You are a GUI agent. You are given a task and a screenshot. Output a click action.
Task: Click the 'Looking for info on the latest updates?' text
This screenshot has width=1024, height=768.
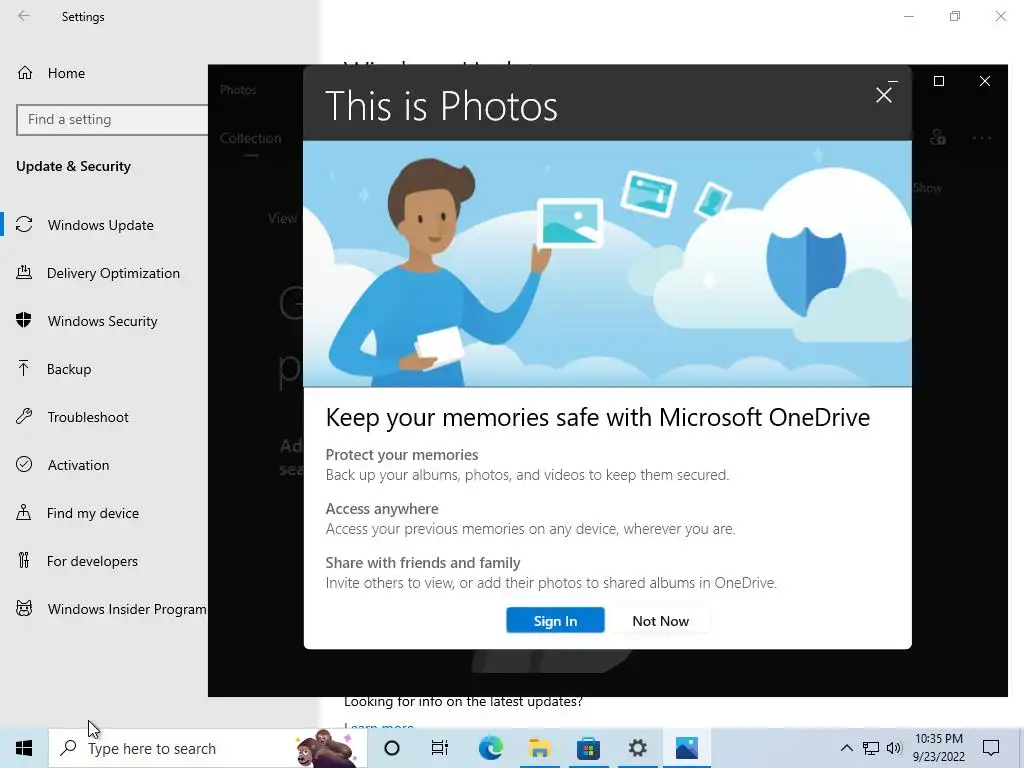pyautogui.click(x=463, y=702)
